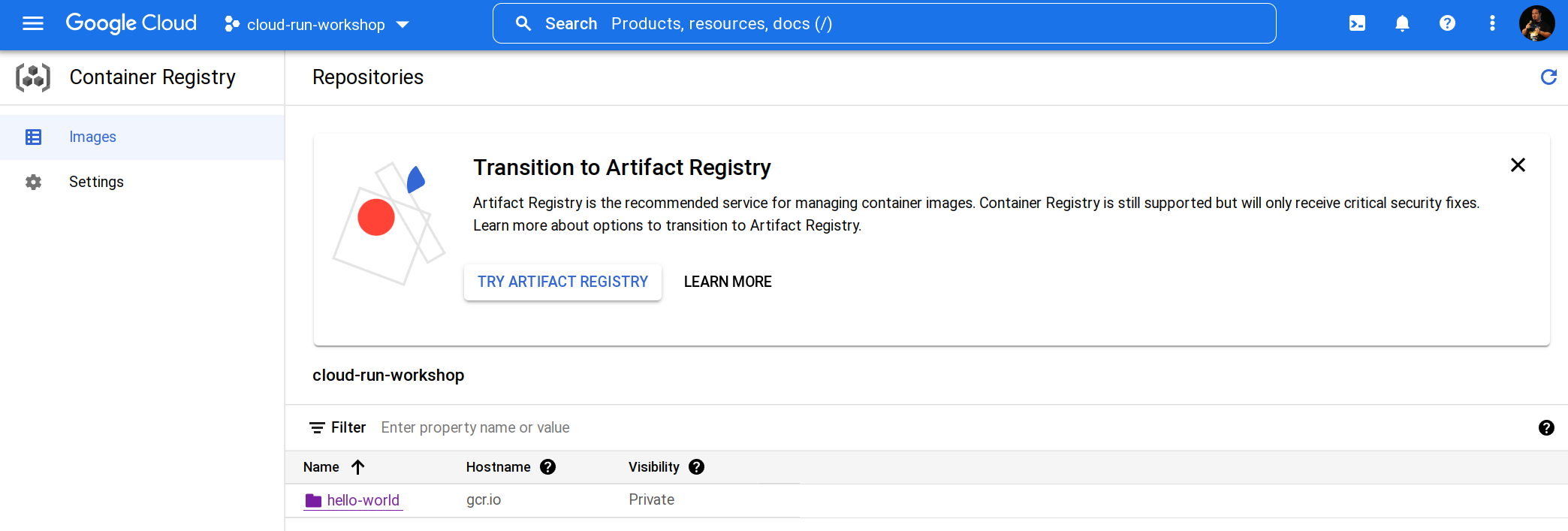The image size is (1568, 531).
Task: Open the notifications bell
Action: [x=1402, y=24]
